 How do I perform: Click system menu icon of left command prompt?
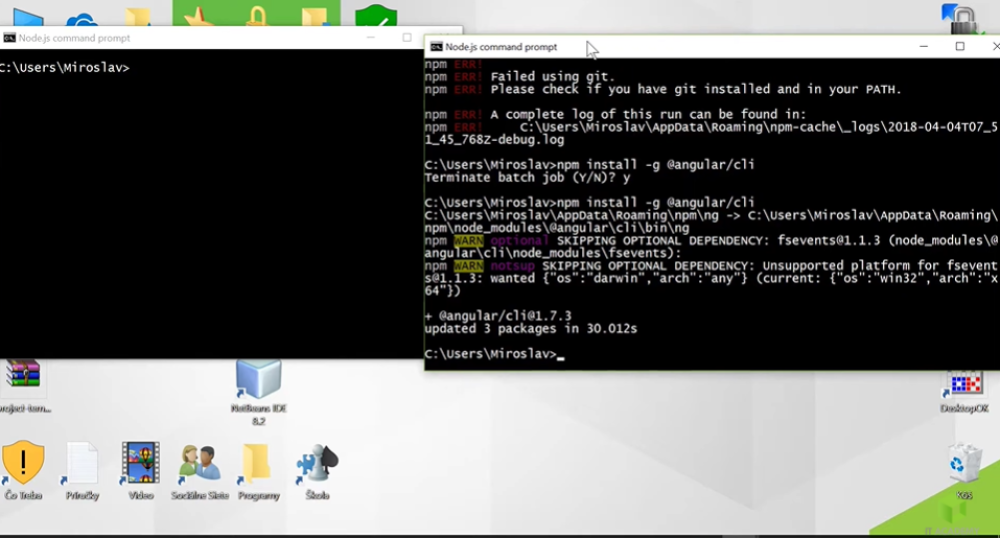9,38
